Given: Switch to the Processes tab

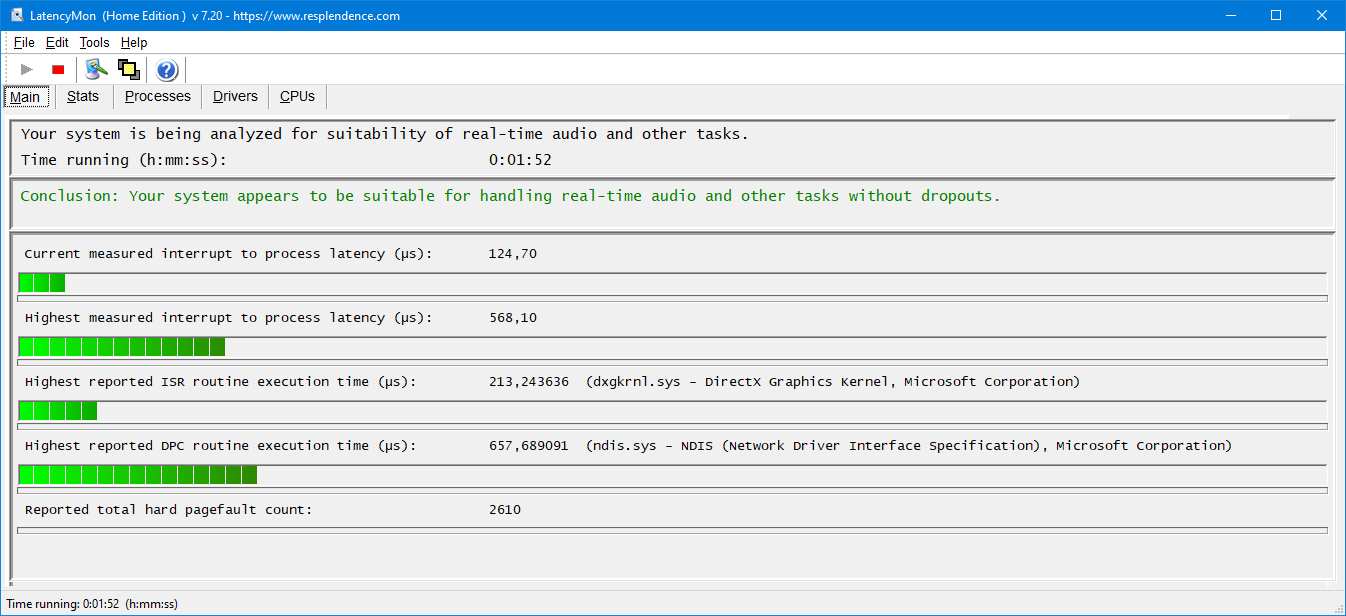Looking at the screenshot, I should pyautogui.click(x=158, y=96).
